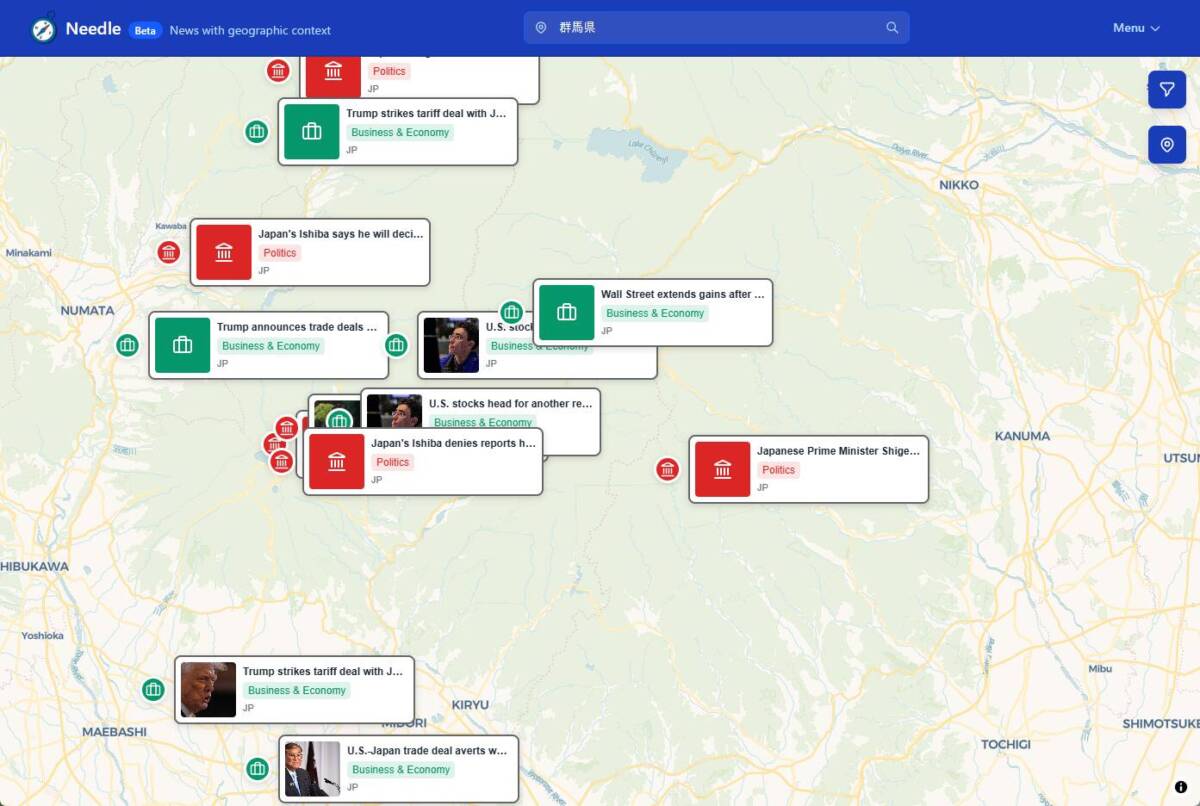The image size is (1200, 806).
Task: Click red bank icon on Ishiba denies card
Action: pyautogui.click(x=336, y=461)
